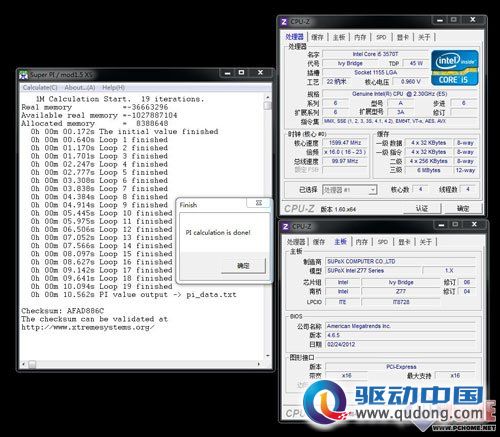Open the About...(A) menu in Super PI

click(x=80, y=88)
